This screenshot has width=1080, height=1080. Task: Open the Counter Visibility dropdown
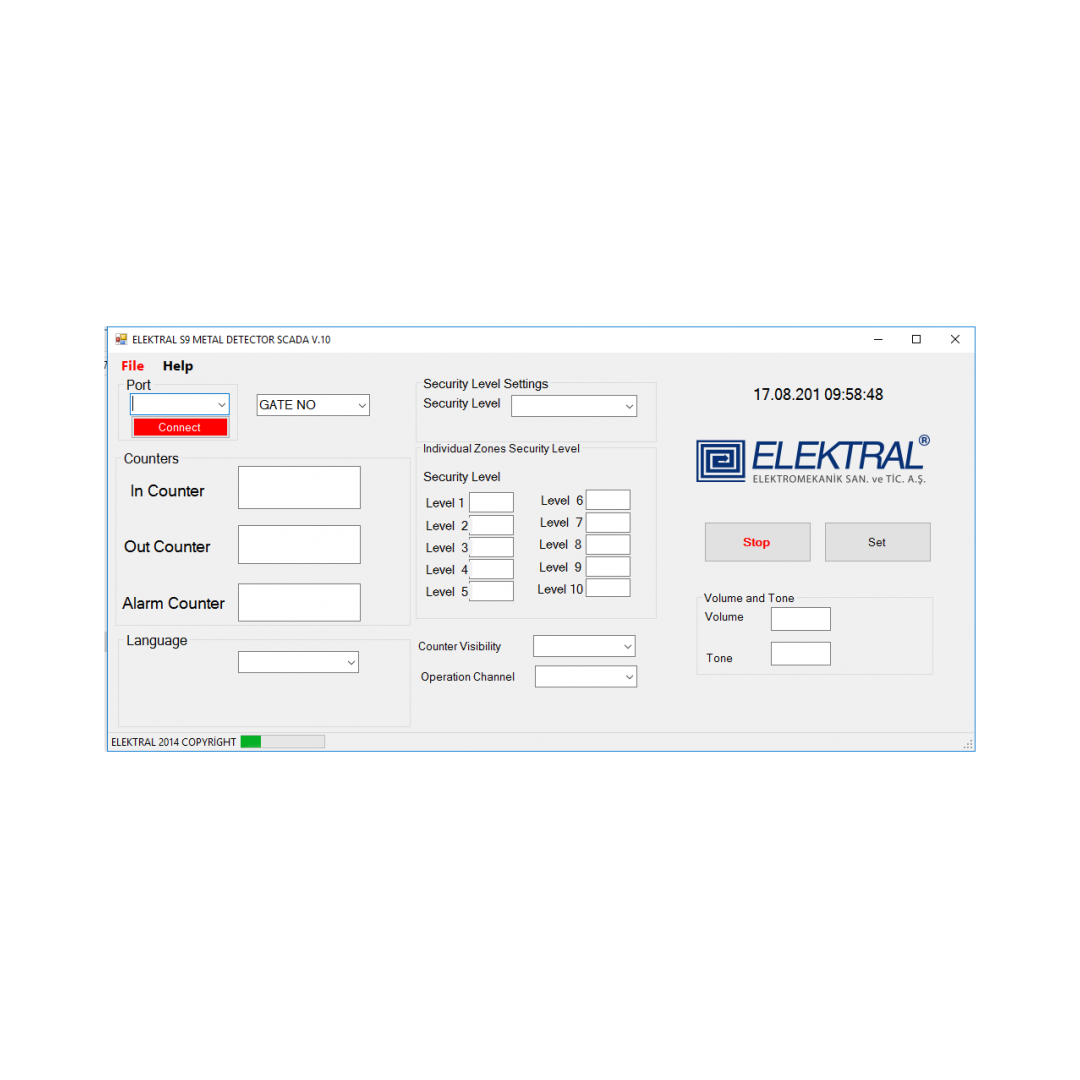(584, 646)
